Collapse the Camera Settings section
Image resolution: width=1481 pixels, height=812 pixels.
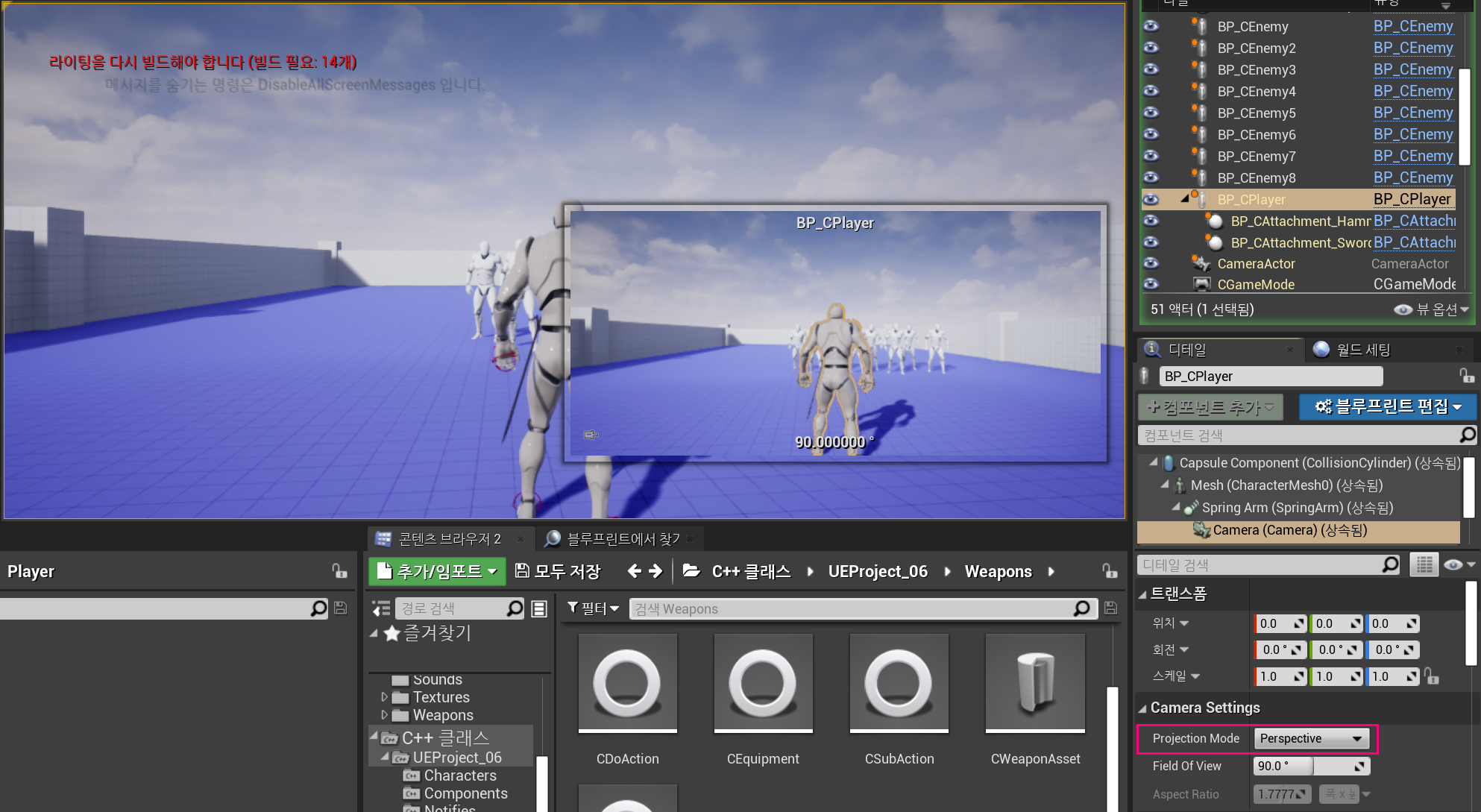point(1142,708)
